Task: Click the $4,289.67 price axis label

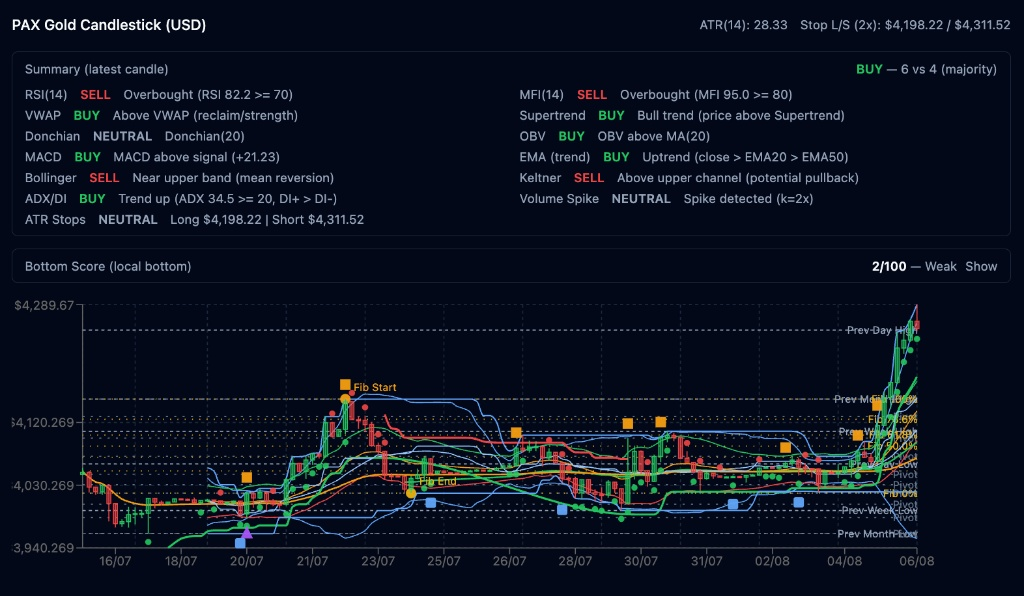Action: [x=44, y=306]
